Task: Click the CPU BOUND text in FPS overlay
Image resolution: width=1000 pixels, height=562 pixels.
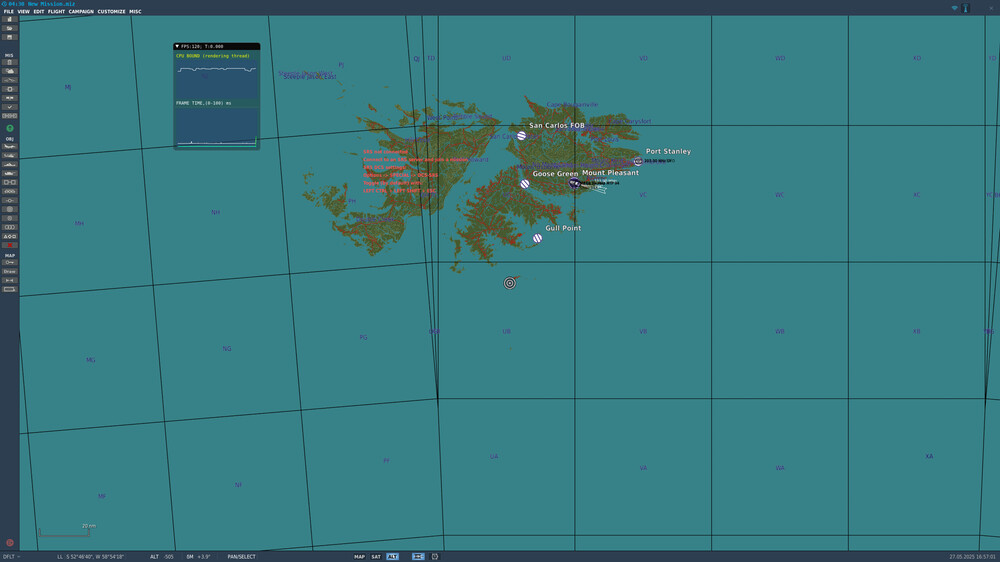Action: click(213, 56)
